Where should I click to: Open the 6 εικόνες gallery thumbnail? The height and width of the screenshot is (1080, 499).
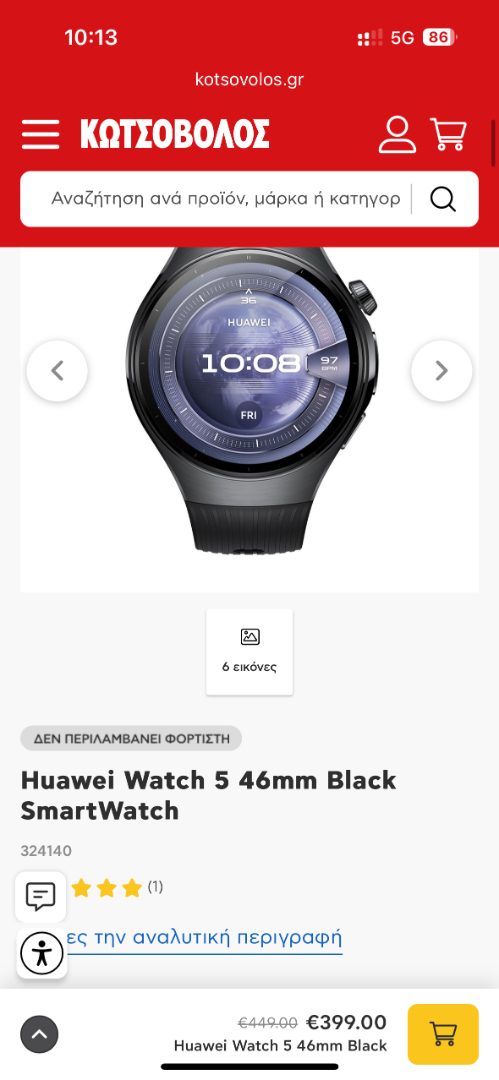250,652
